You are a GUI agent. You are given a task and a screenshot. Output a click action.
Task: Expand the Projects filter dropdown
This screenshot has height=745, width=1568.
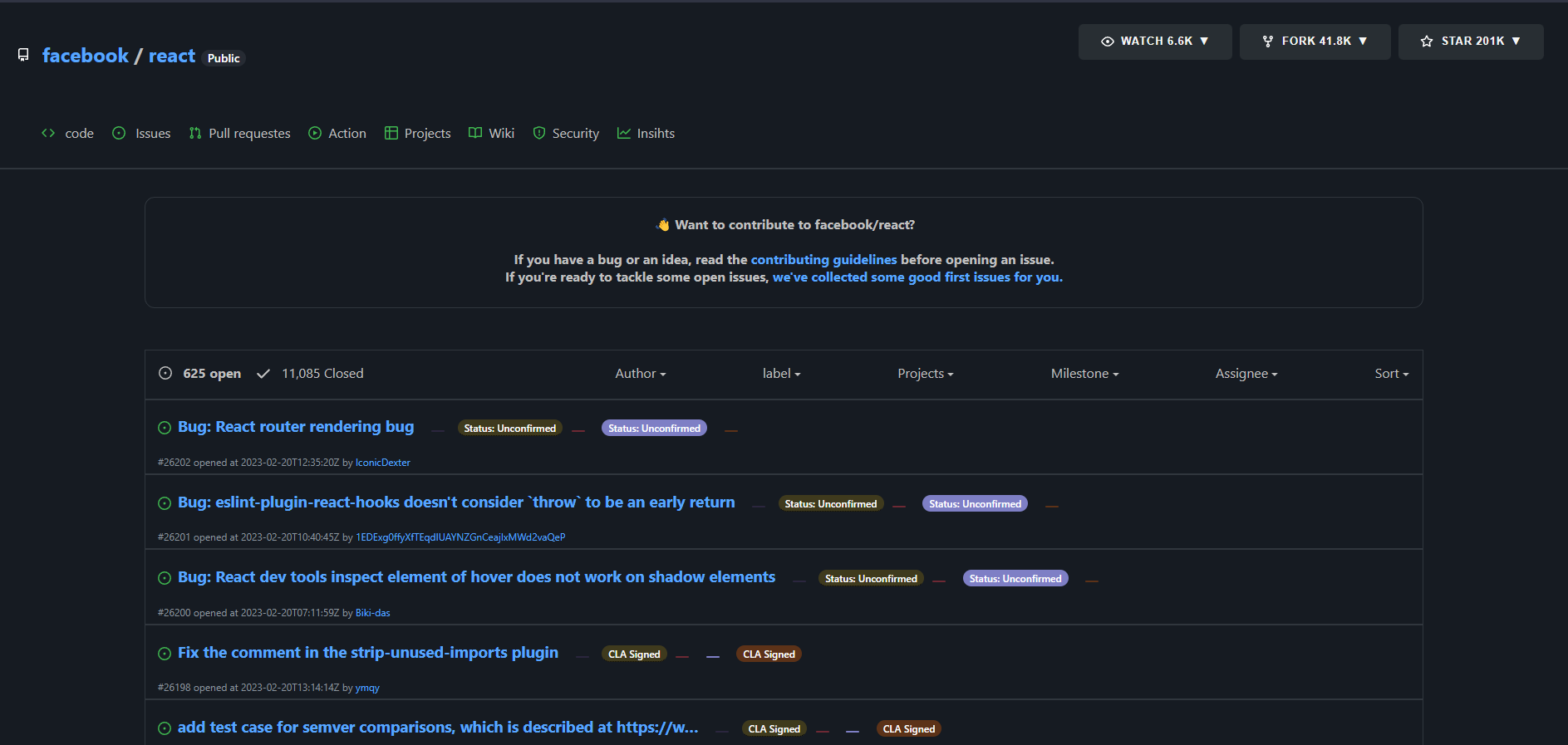(926, 374)
